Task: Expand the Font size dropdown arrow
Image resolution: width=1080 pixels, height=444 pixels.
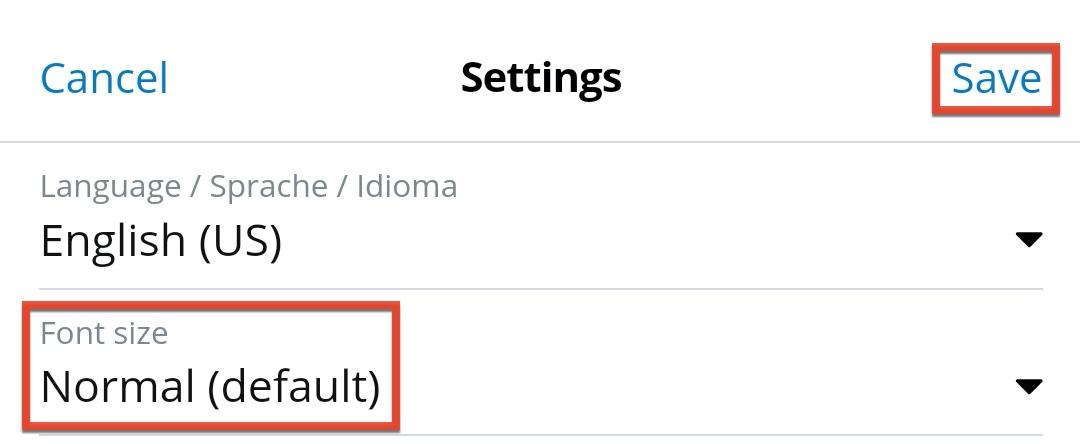Action: [x=1028, y=385]
